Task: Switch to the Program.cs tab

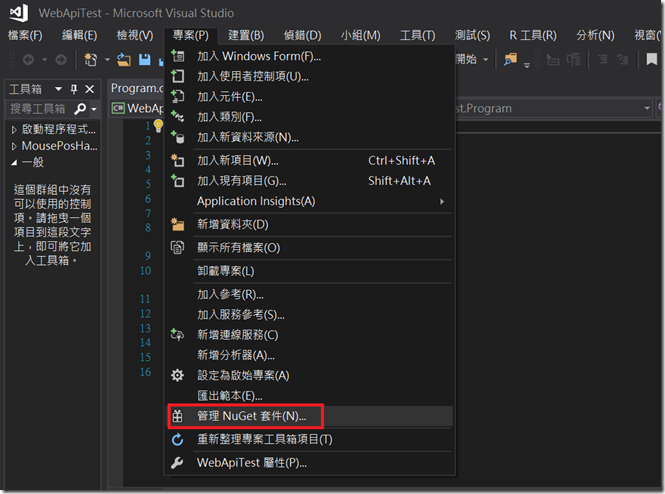Action: tap(137, 88)
